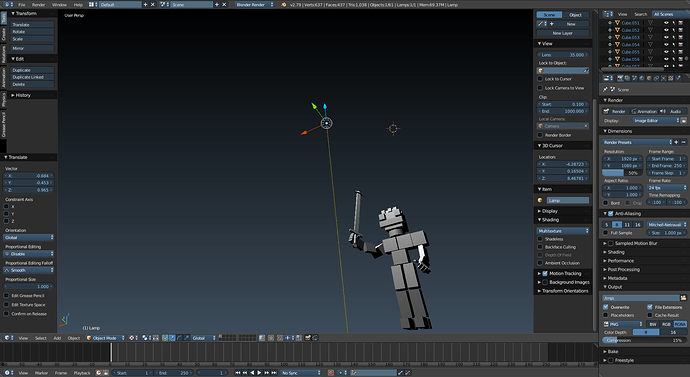The height and width of the screenshot is (377, 690).
Task: Click the auto keyframe record button
Action: 330,373
